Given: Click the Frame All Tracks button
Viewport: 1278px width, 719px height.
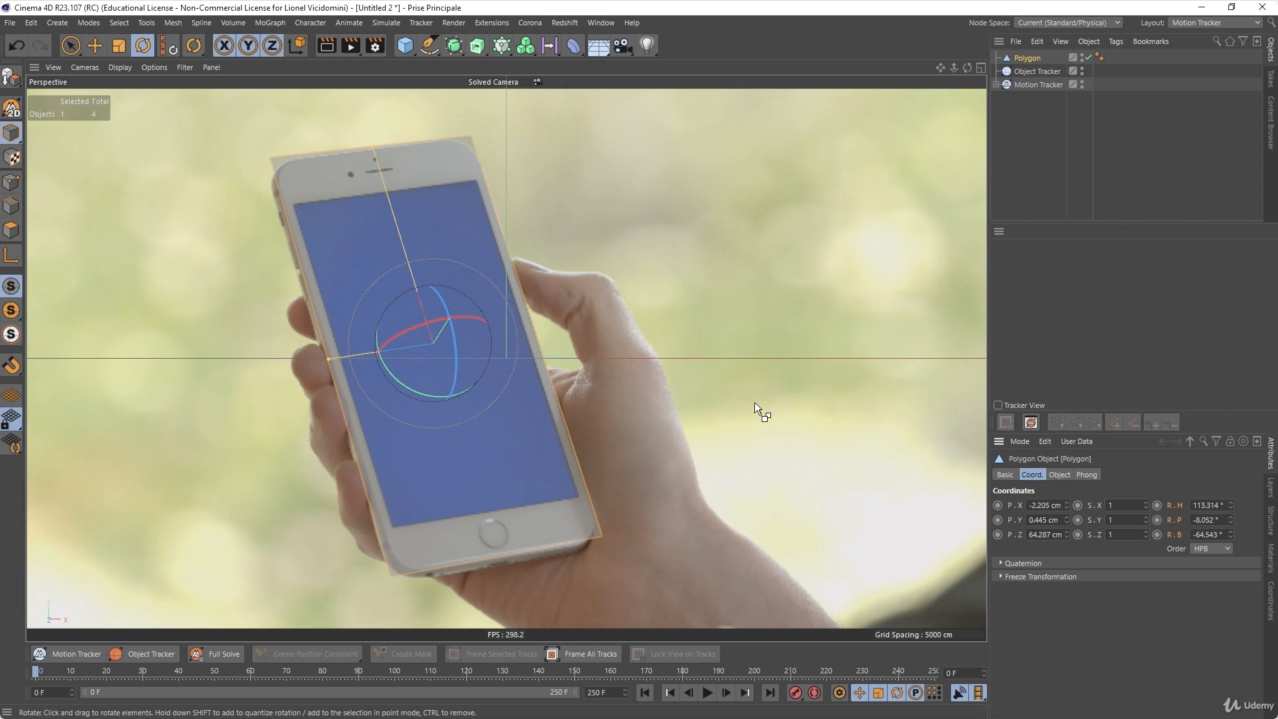Looking at the screenshot, I should tap(582, 654).
